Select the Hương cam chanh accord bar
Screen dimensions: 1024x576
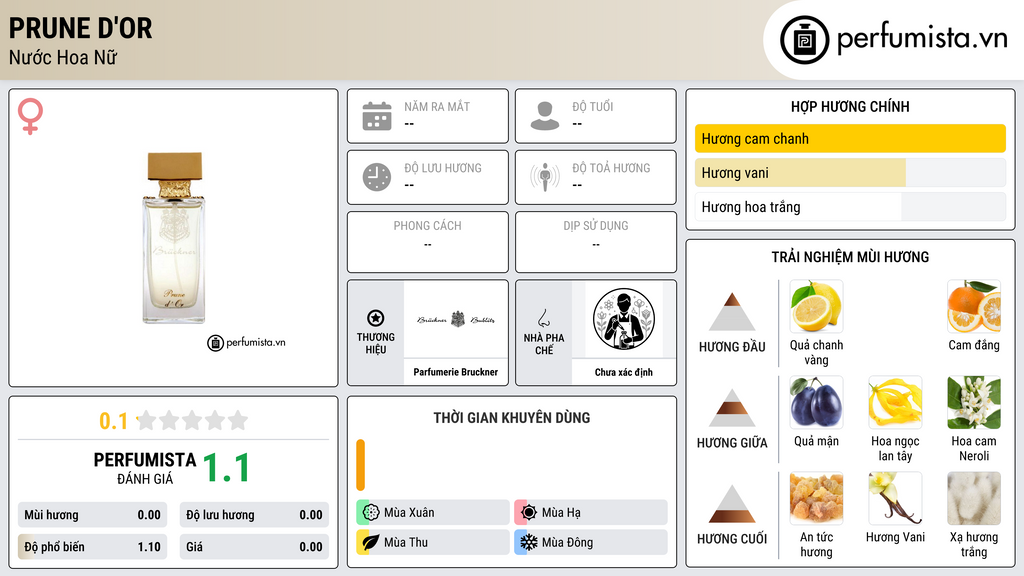(x=850, y=138)
